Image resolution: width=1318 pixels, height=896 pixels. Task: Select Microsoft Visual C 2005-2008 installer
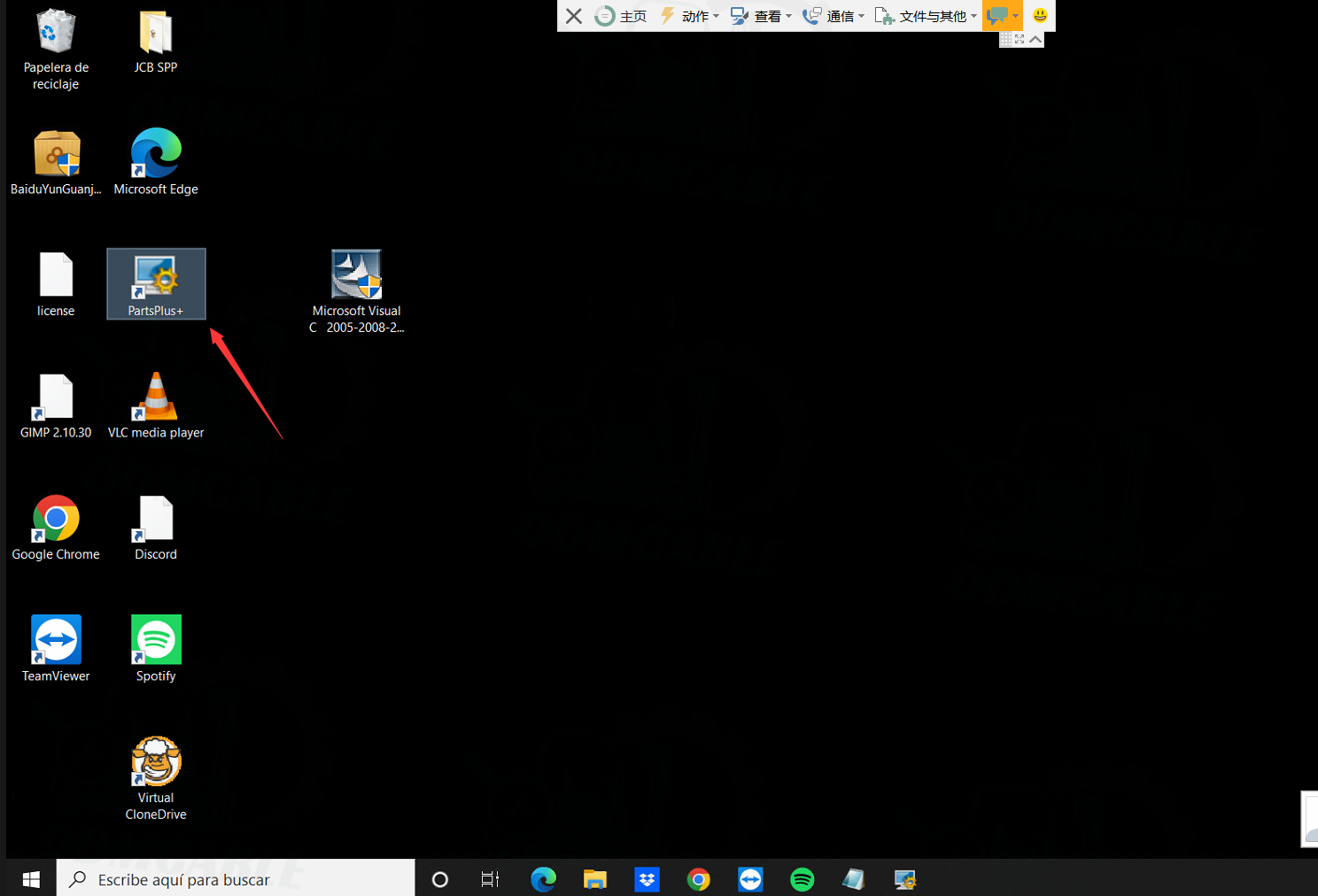click(x=357, y=292)
